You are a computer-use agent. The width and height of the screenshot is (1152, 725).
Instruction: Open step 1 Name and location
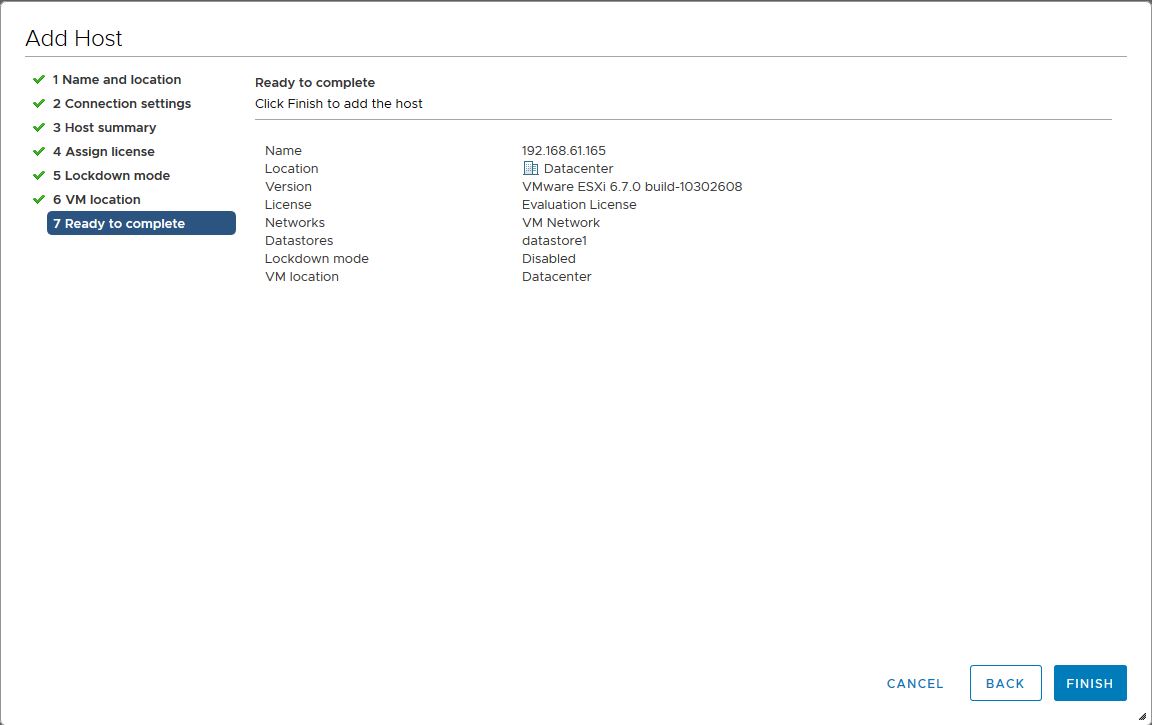[x=117, y=79]
